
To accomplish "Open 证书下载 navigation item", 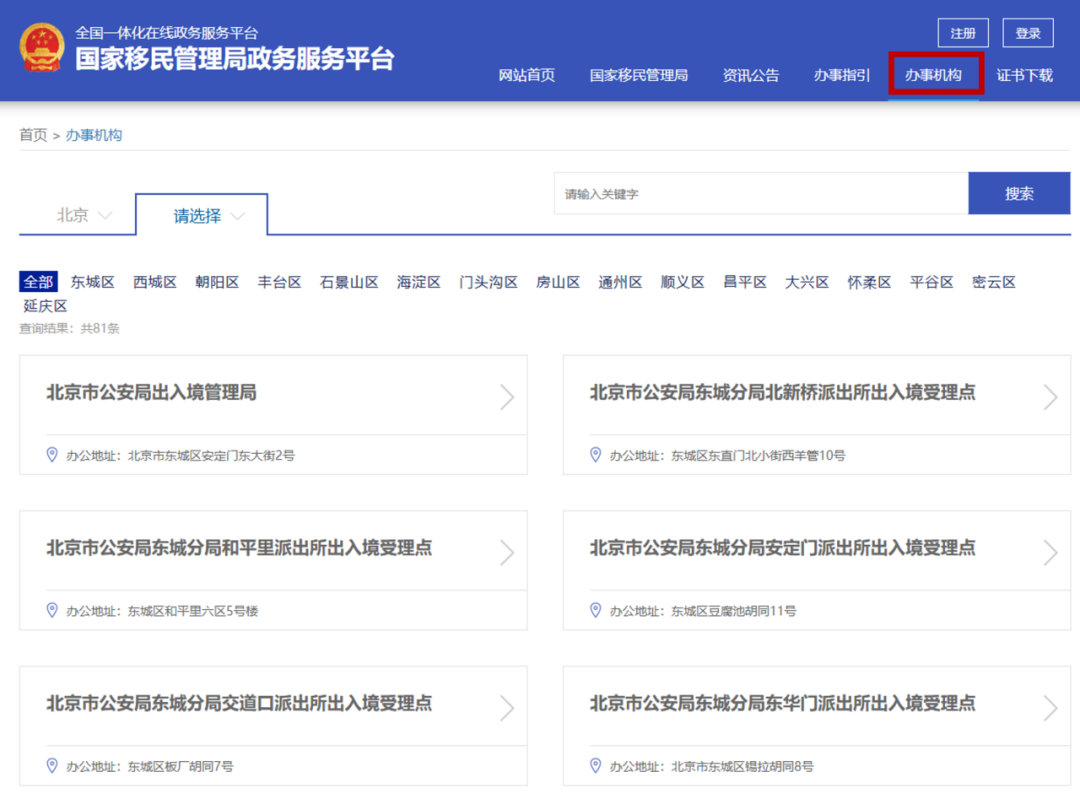I will (1025, 75).
